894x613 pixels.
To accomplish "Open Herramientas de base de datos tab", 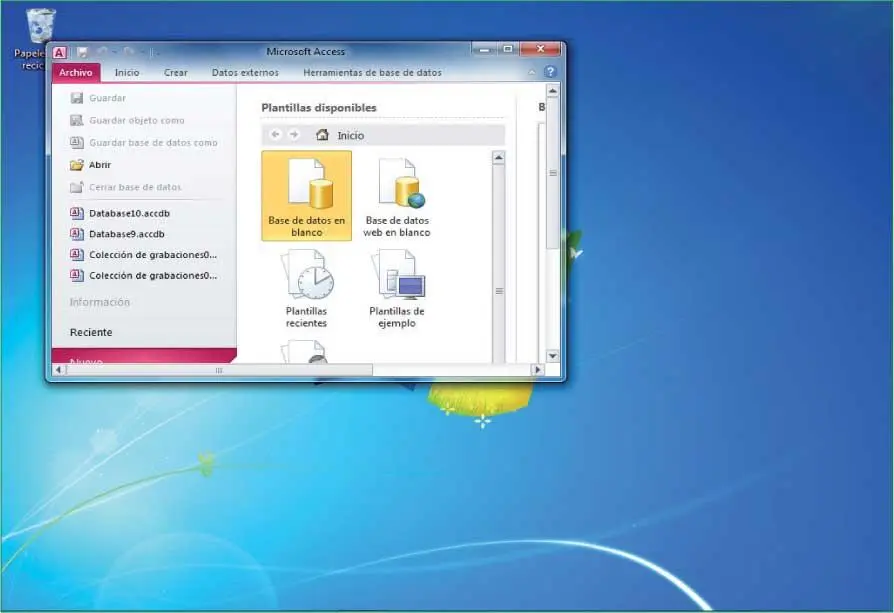I will pos(372,72).
